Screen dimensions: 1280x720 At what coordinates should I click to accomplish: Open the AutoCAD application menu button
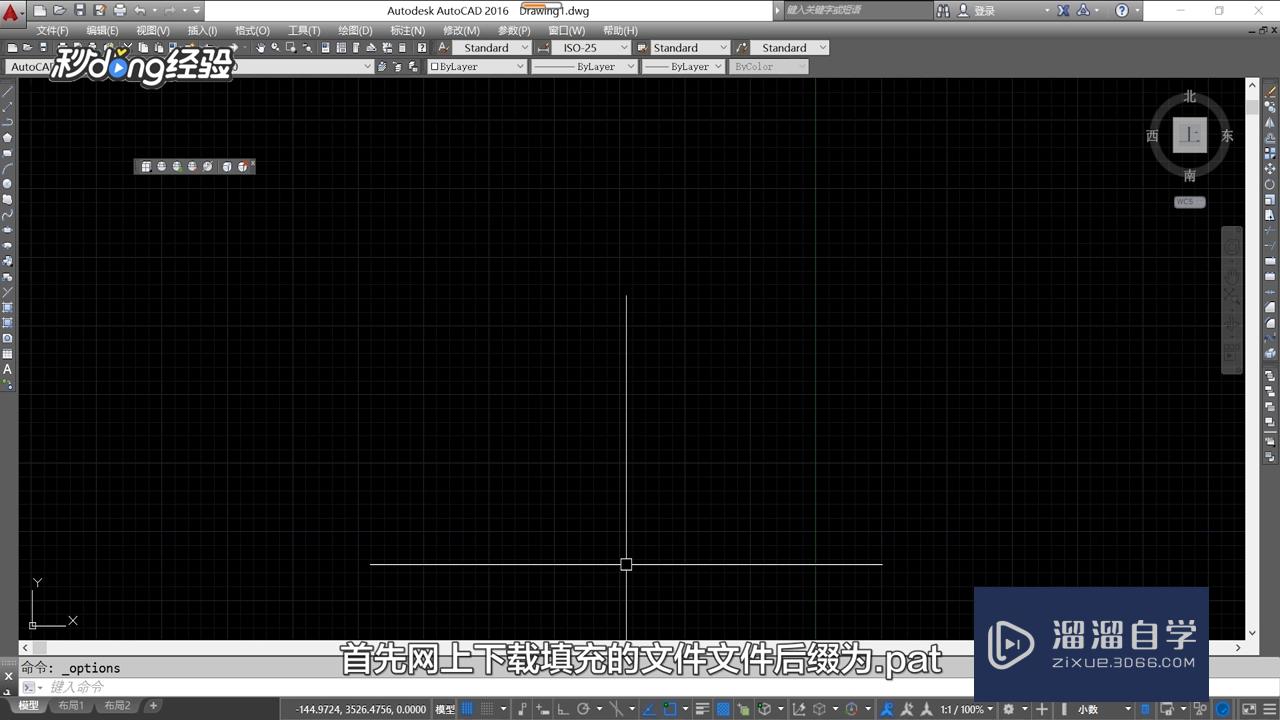(x=11, y=12)
